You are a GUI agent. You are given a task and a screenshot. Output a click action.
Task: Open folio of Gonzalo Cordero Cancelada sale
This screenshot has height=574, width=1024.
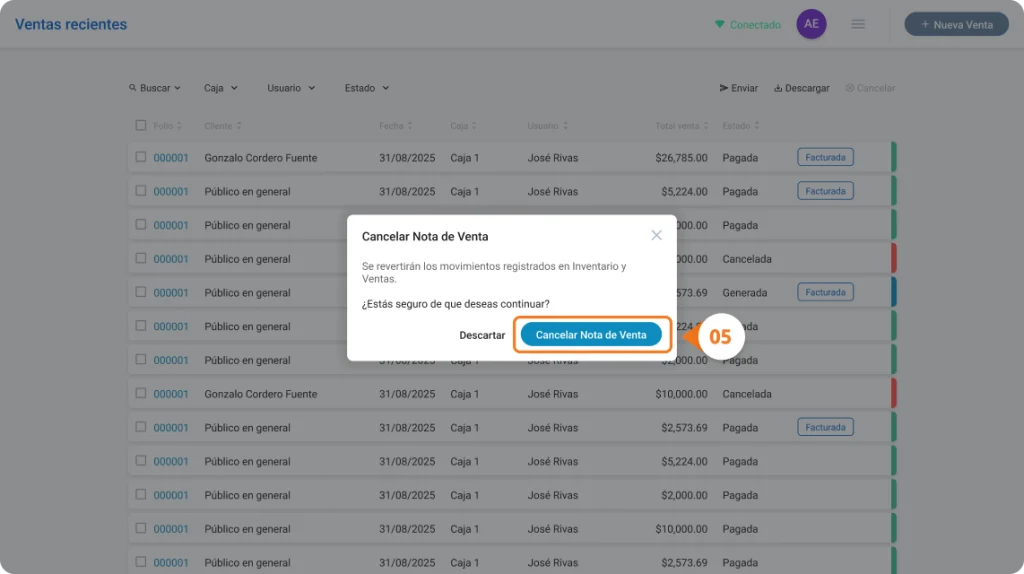[170, 394]
